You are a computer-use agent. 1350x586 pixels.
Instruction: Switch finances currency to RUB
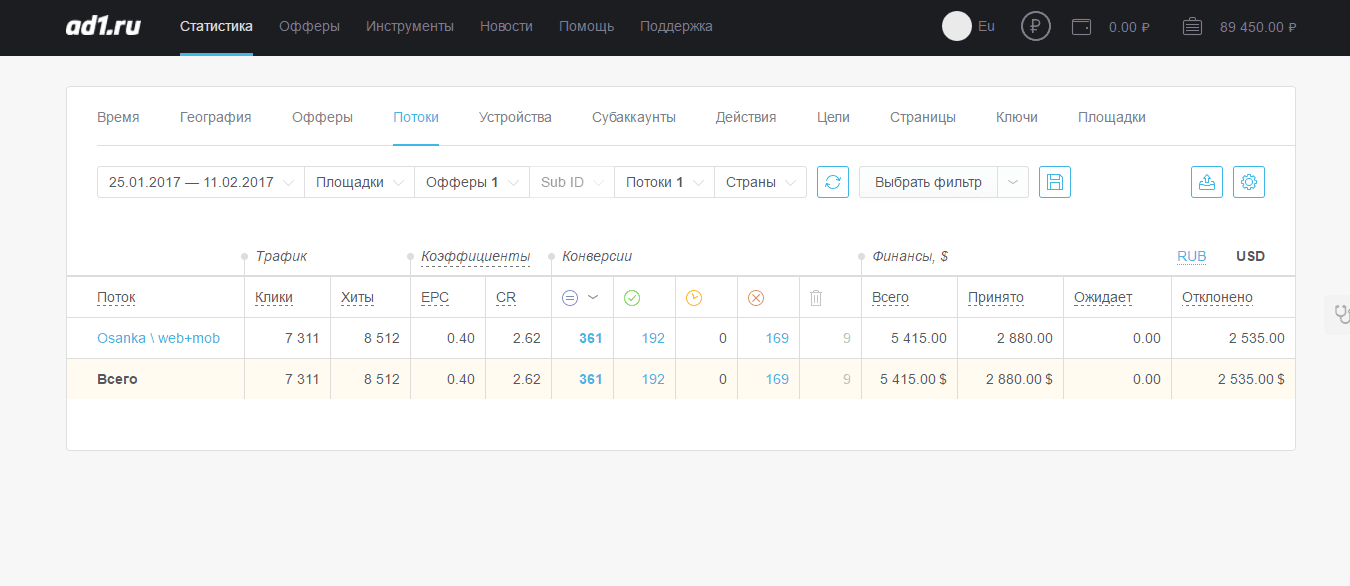pyautogui.click(x=1191, y=256)
